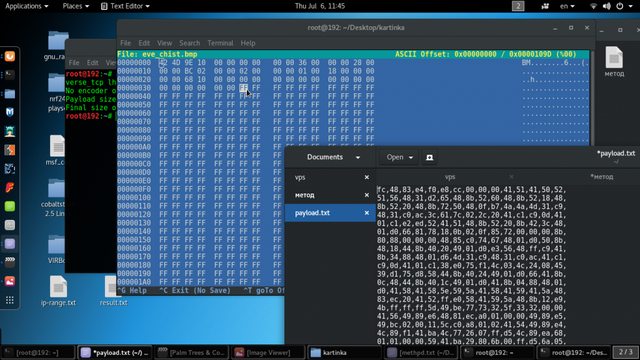The width and height of the screenshot is (640, 360).
Task: Switch to kartinka taskbar window
Action: [x=344, y=353]
